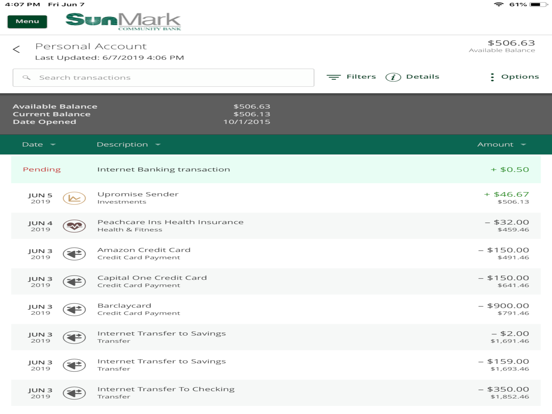Click the Description column header text
Viewport: 552px width, 414px height.
click(x=122, y=144)
